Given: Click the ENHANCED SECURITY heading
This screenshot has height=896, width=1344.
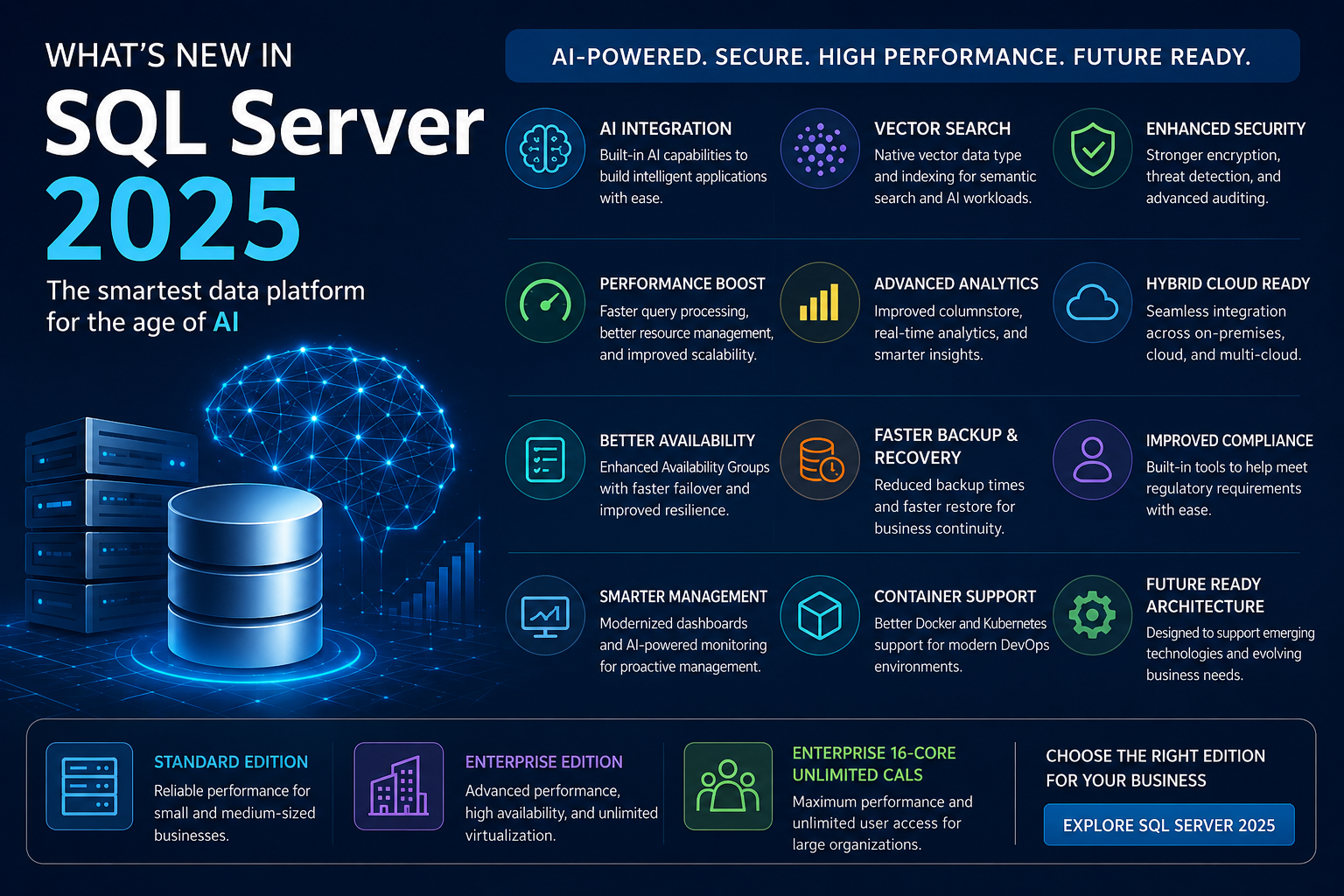Looking at the screenshot, I should 1226,129.
